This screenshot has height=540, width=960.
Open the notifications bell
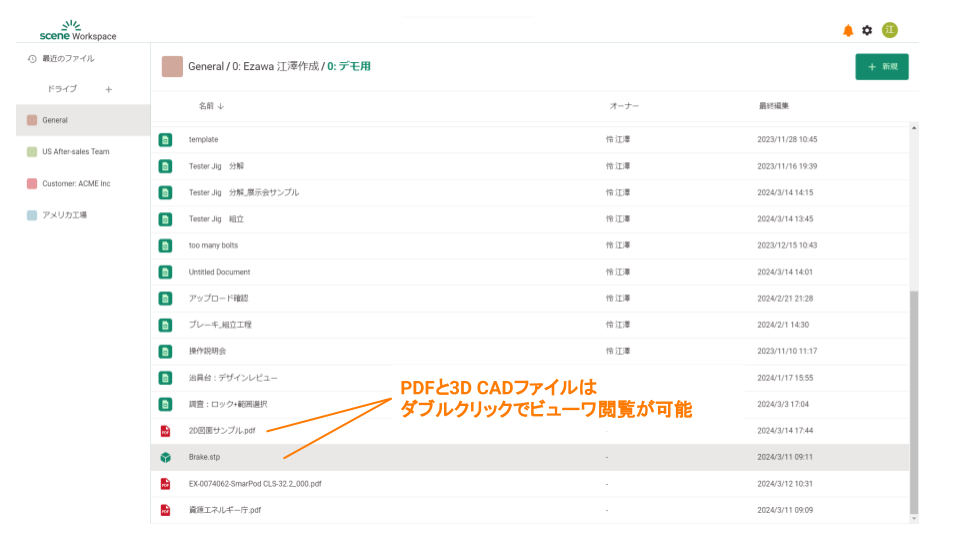click(x=848, y=31)
